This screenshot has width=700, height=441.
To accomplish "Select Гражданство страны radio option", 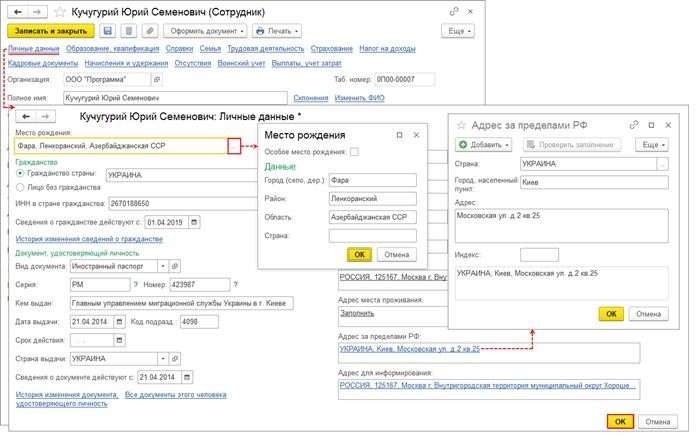I will pos(20,173).
